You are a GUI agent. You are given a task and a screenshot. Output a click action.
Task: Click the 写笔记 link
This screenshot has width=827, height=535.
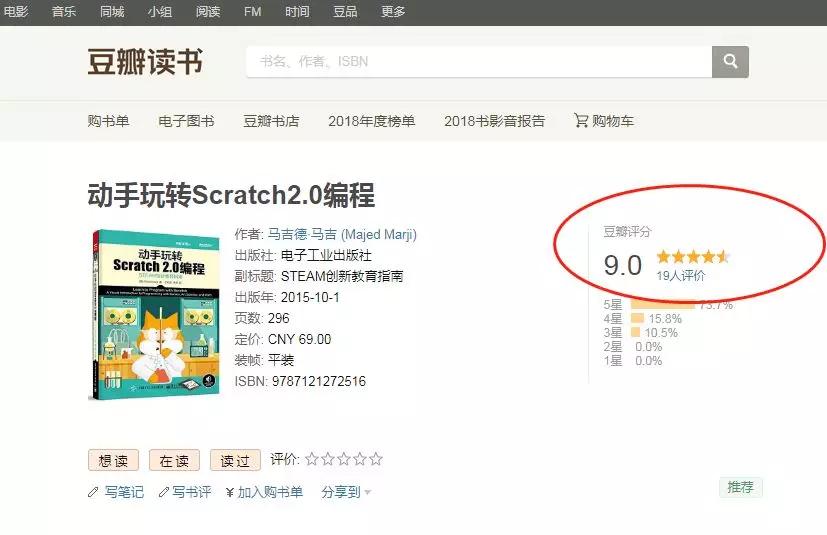point(124,492)
